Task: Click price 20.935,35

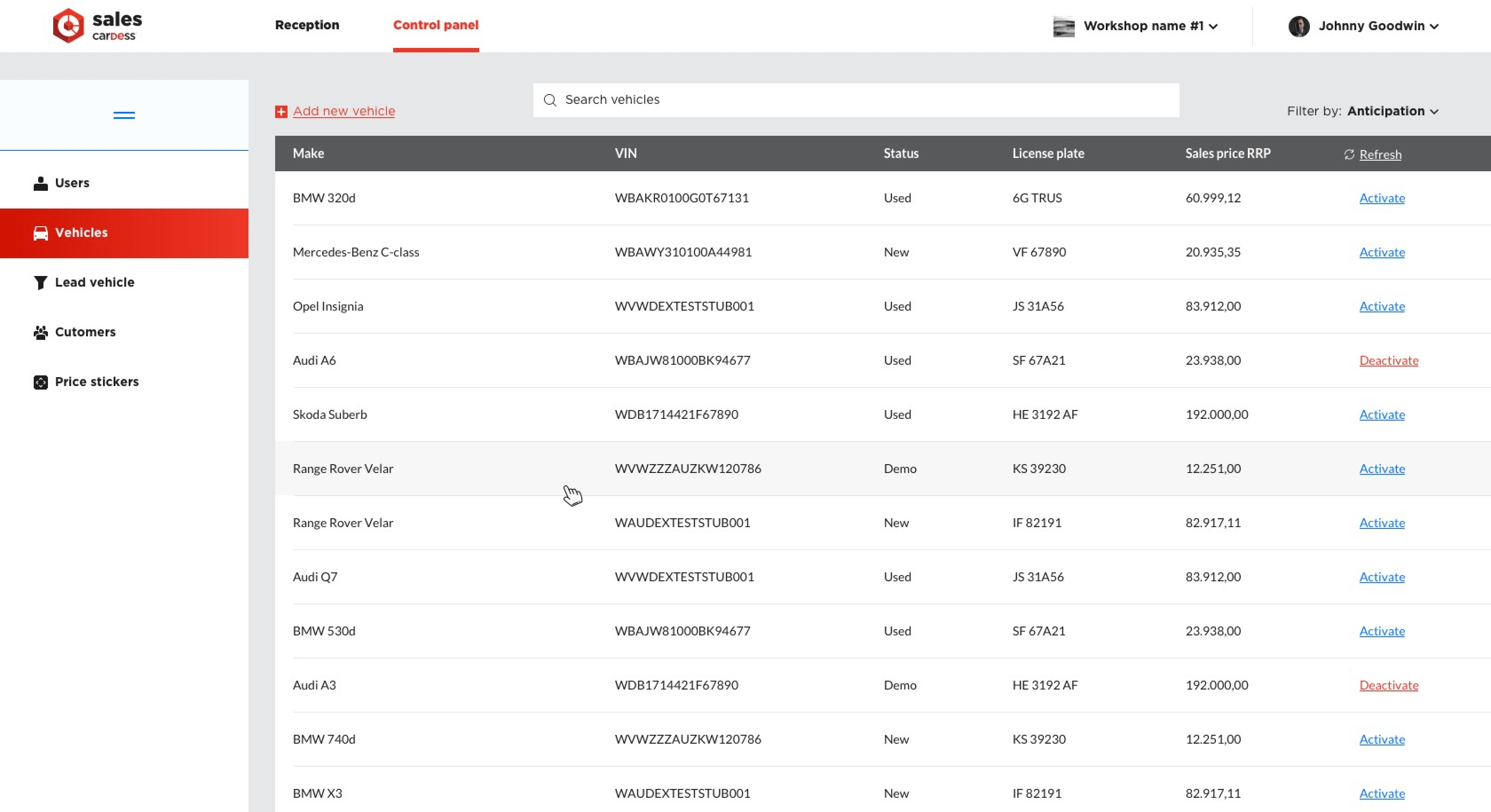Action: pos(1213,252)
